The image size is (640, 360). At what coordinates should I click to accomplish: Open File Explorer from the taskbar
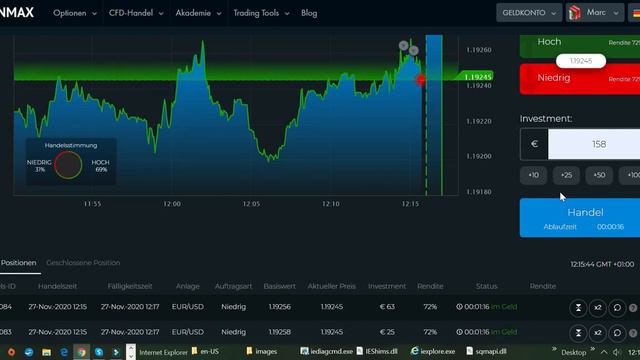coord(46,352)
